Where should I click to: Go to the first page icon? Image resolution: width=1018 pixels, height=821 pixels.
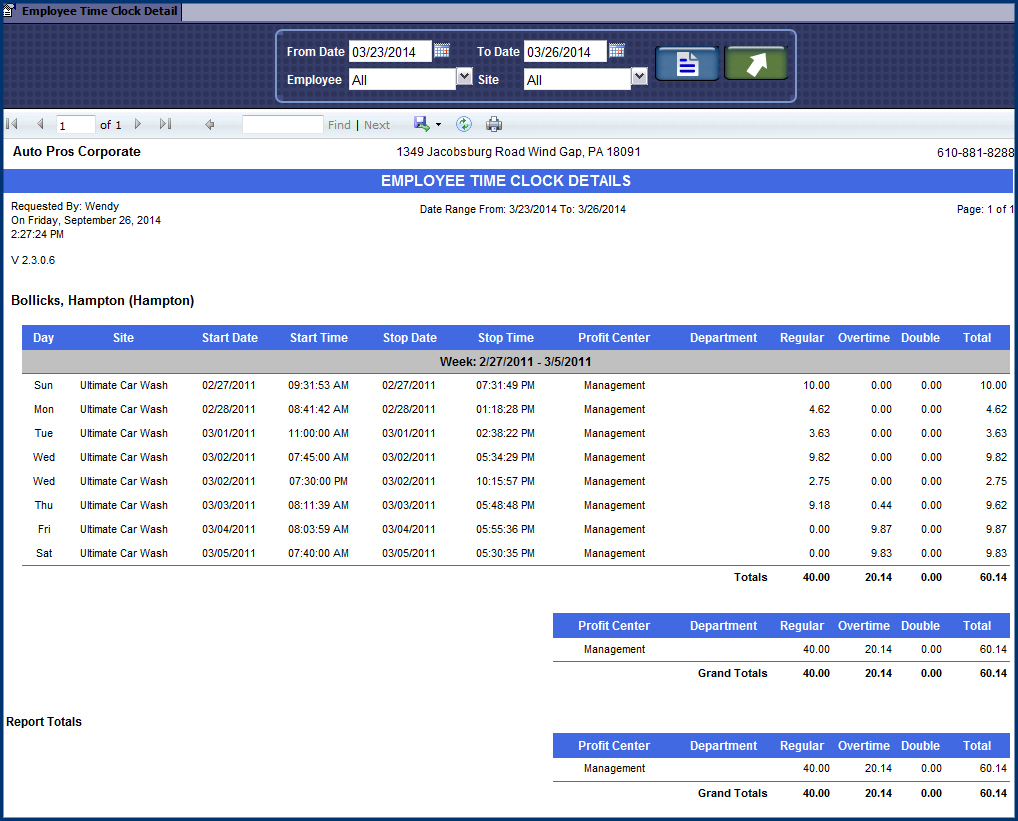pos(12,123)
